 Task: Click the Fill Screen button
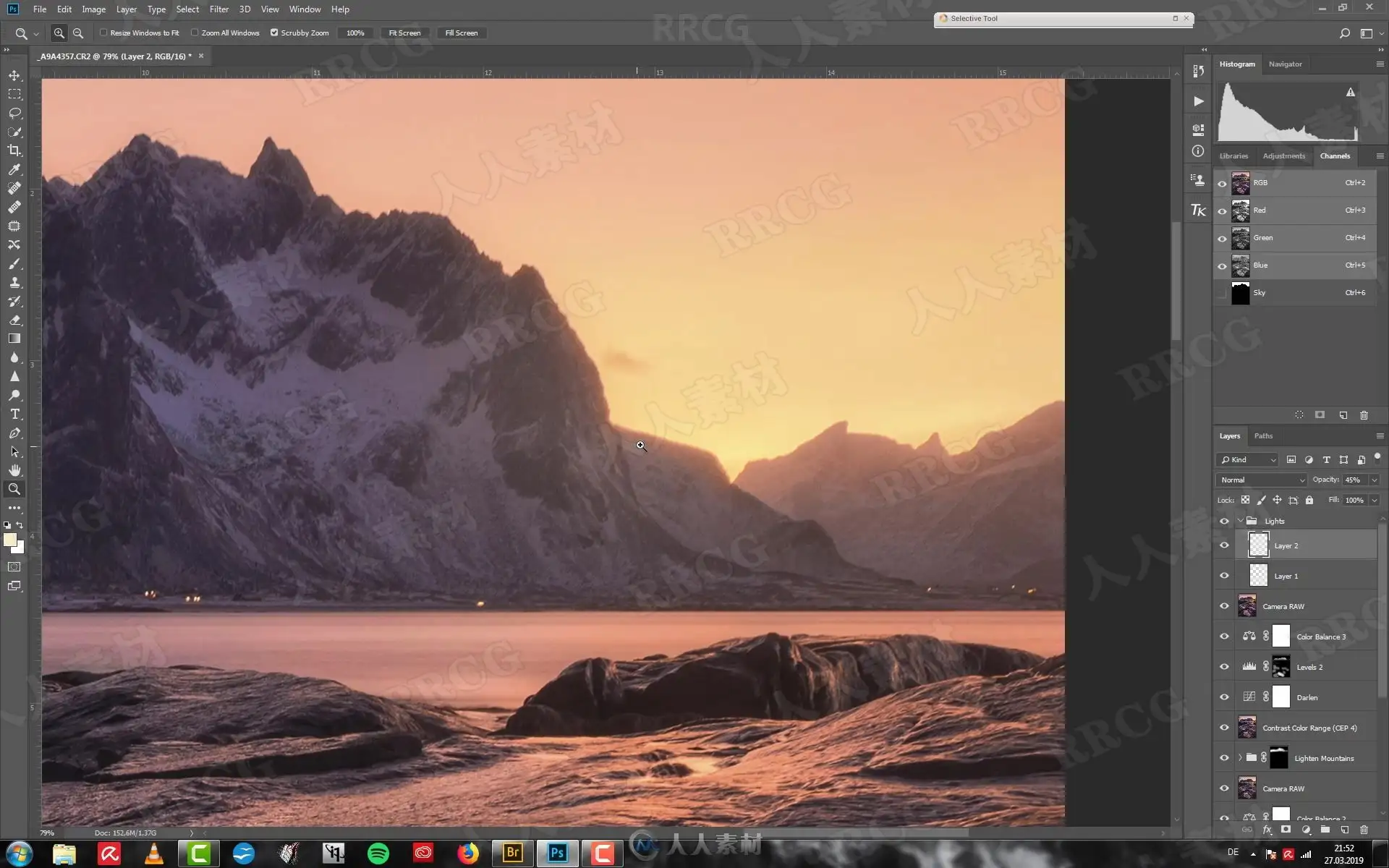tap(461, 33)
